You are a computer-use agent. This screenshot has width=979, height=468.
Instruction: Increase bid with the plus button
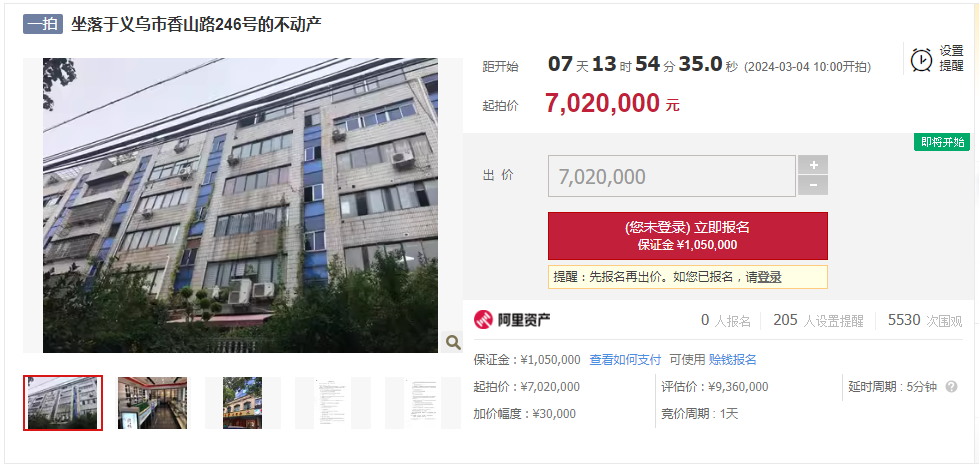point(813,165)
